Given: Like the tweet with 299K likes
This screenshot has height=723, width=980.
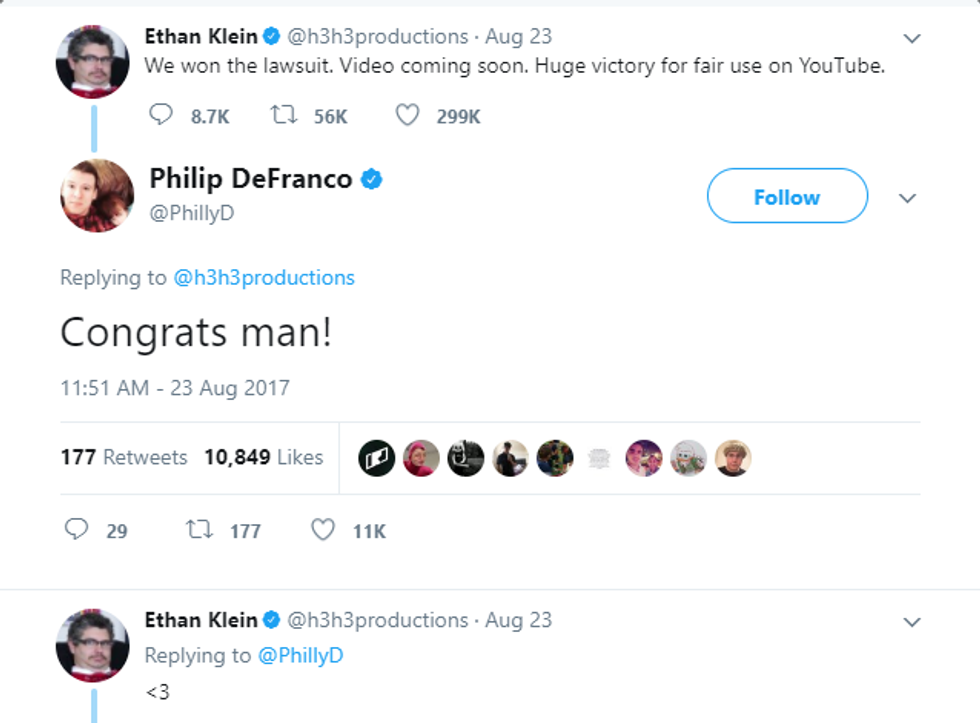Looking at the screenshot, I should tap(407, 116).
